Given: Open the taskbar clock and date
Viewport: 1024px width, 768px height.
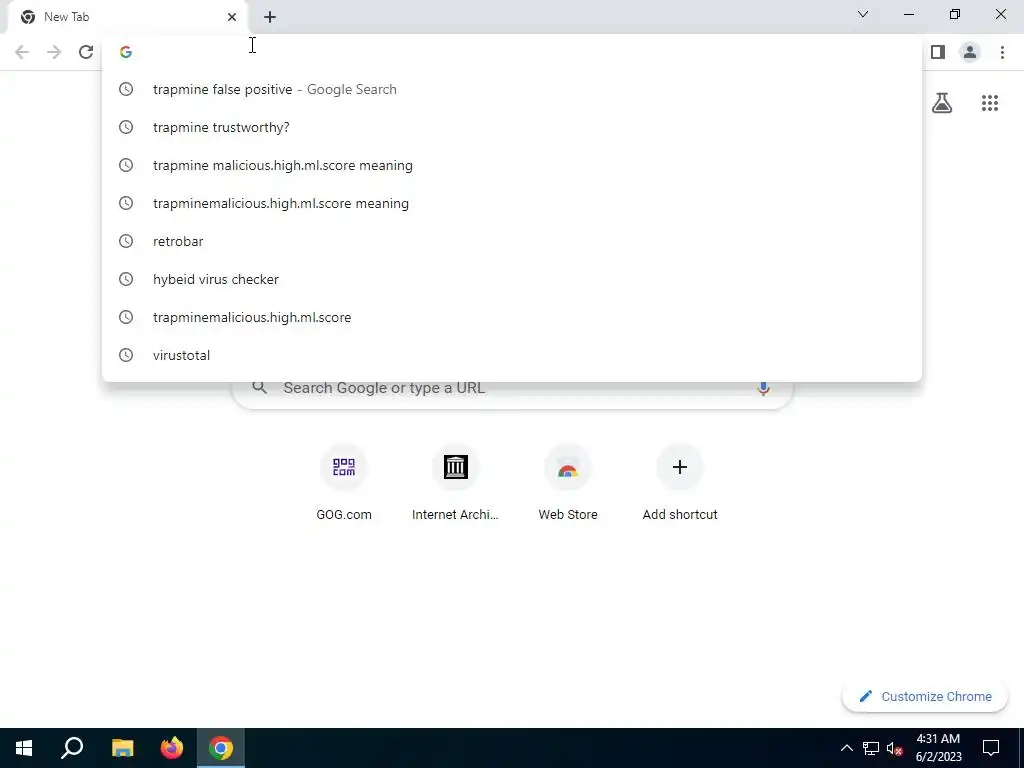Looking at the screenshot, I should coord(938,748).
